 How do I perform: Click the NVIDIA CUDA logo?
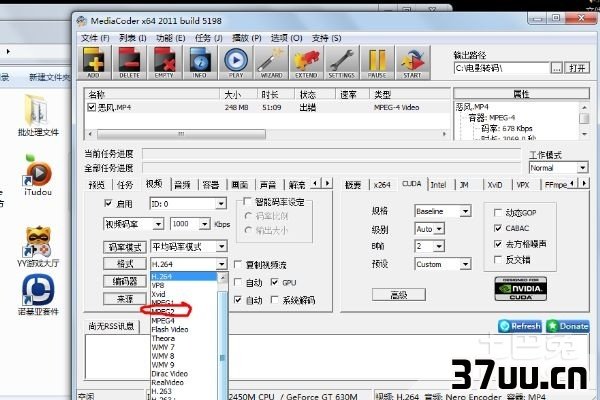520,289
